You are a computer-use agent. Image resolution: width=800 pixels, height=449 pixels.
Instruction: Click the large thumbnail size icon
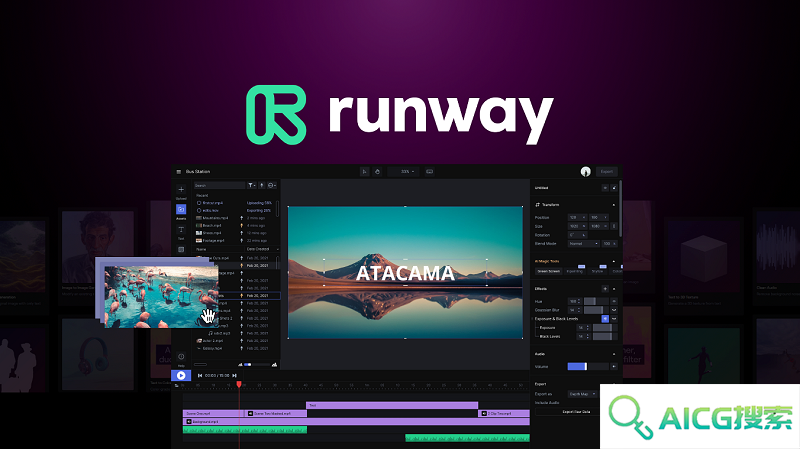pyautogui.click(x=274, y=364)
